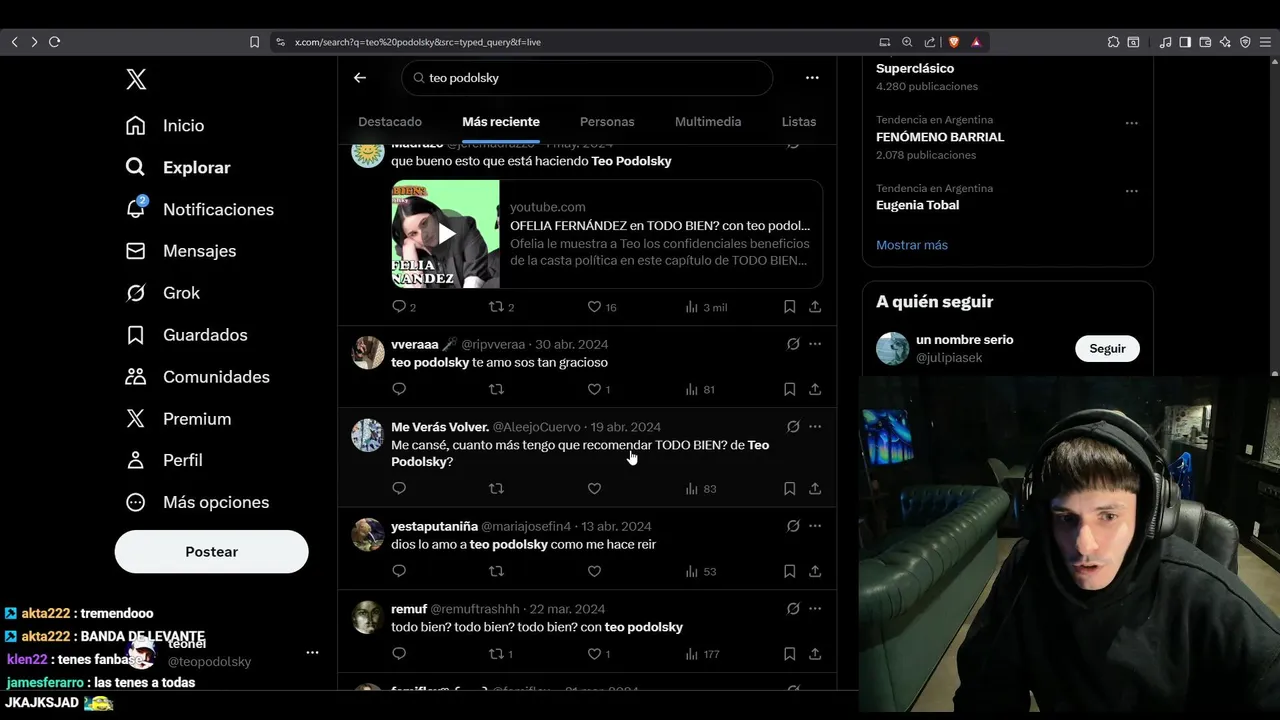Reload the page in browser toolbar
Image resolution: width=1280 pixels, height=720 pixels.
pyautogui.click(x=54, y=42)
